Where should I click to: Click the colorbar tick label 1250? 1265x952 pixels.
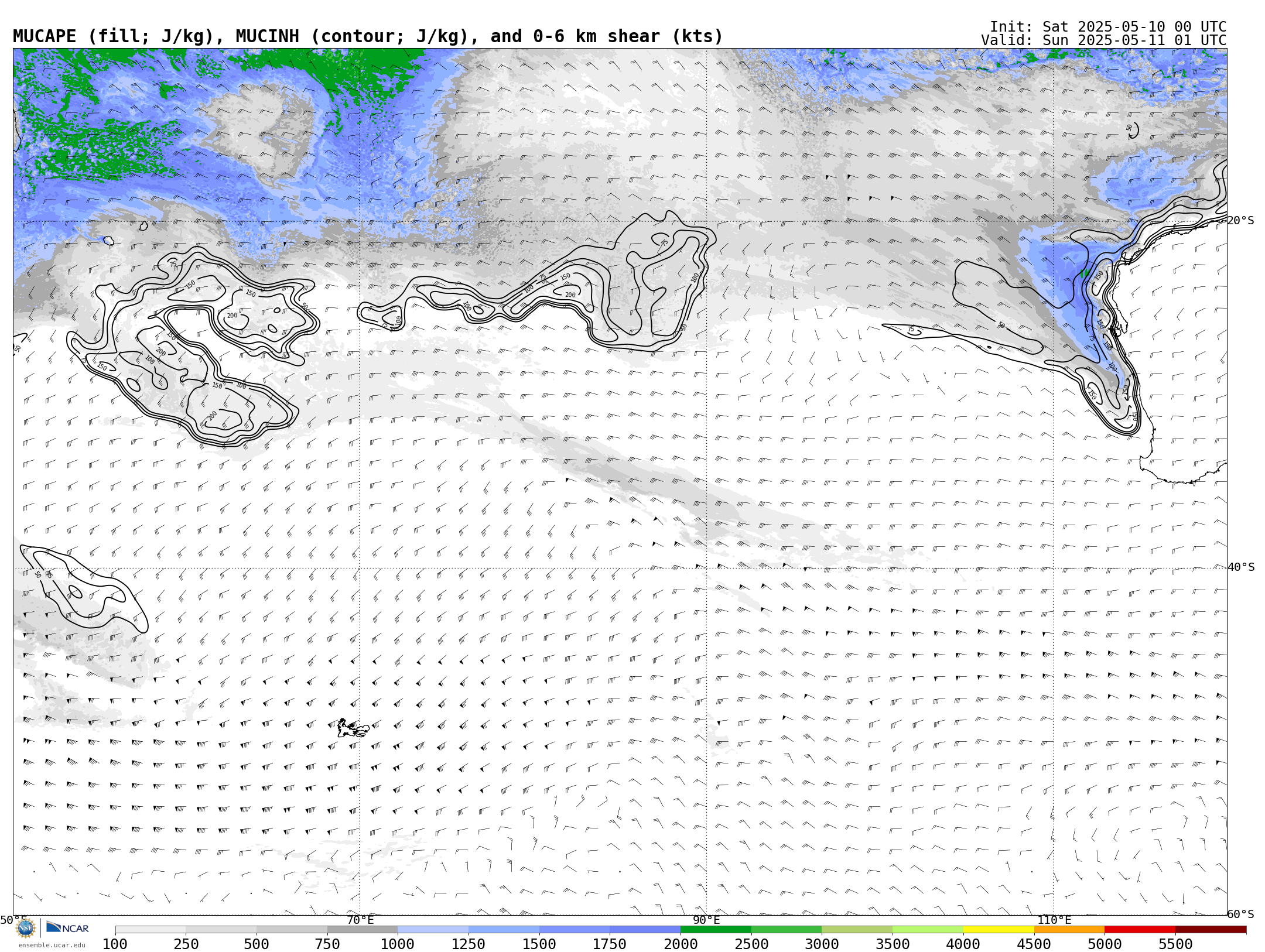click(469, 944)
